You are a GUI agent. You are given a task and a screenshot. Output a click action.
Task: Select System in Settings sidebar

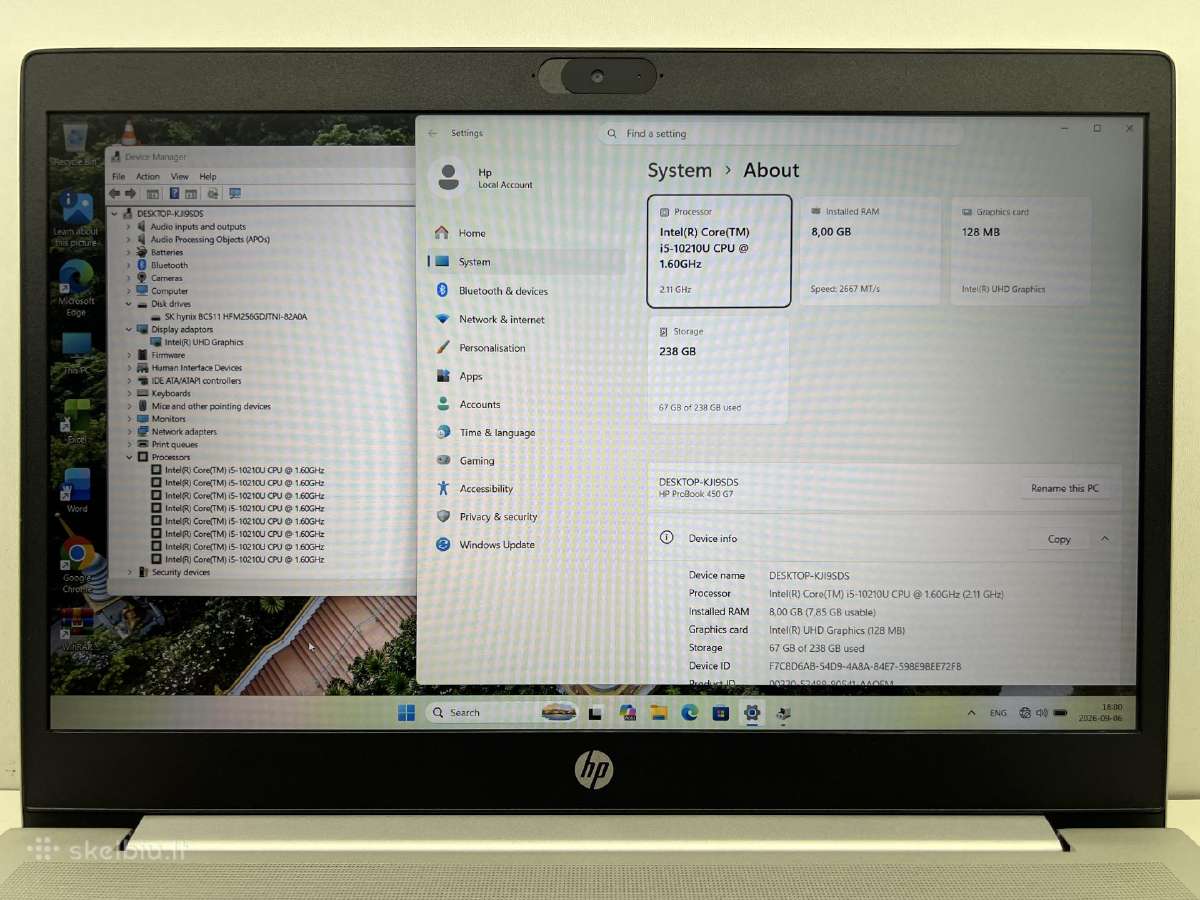[525, 262]
